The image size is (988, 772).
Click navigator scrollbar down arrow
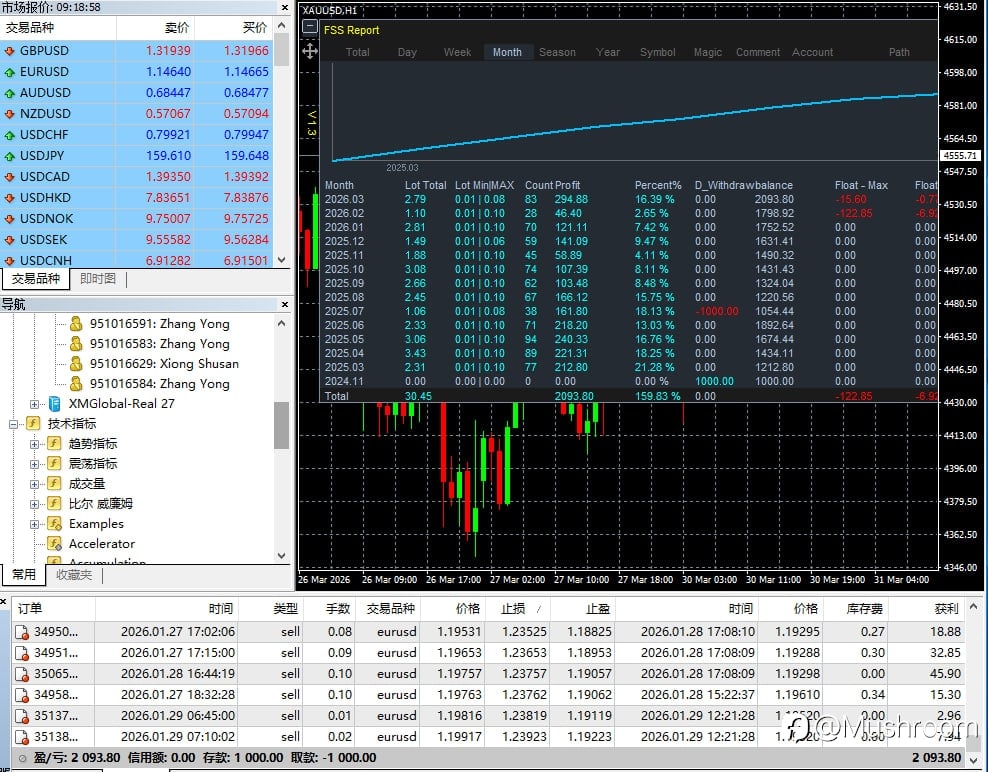(x=282, y=556)
